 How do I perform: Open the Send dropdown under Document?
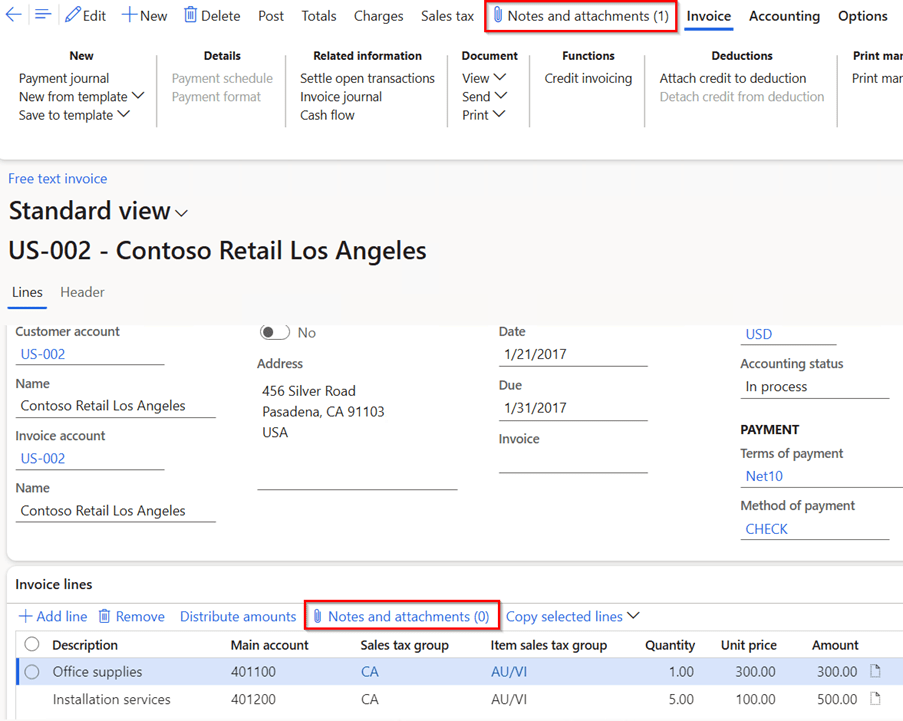pos(501,96)
